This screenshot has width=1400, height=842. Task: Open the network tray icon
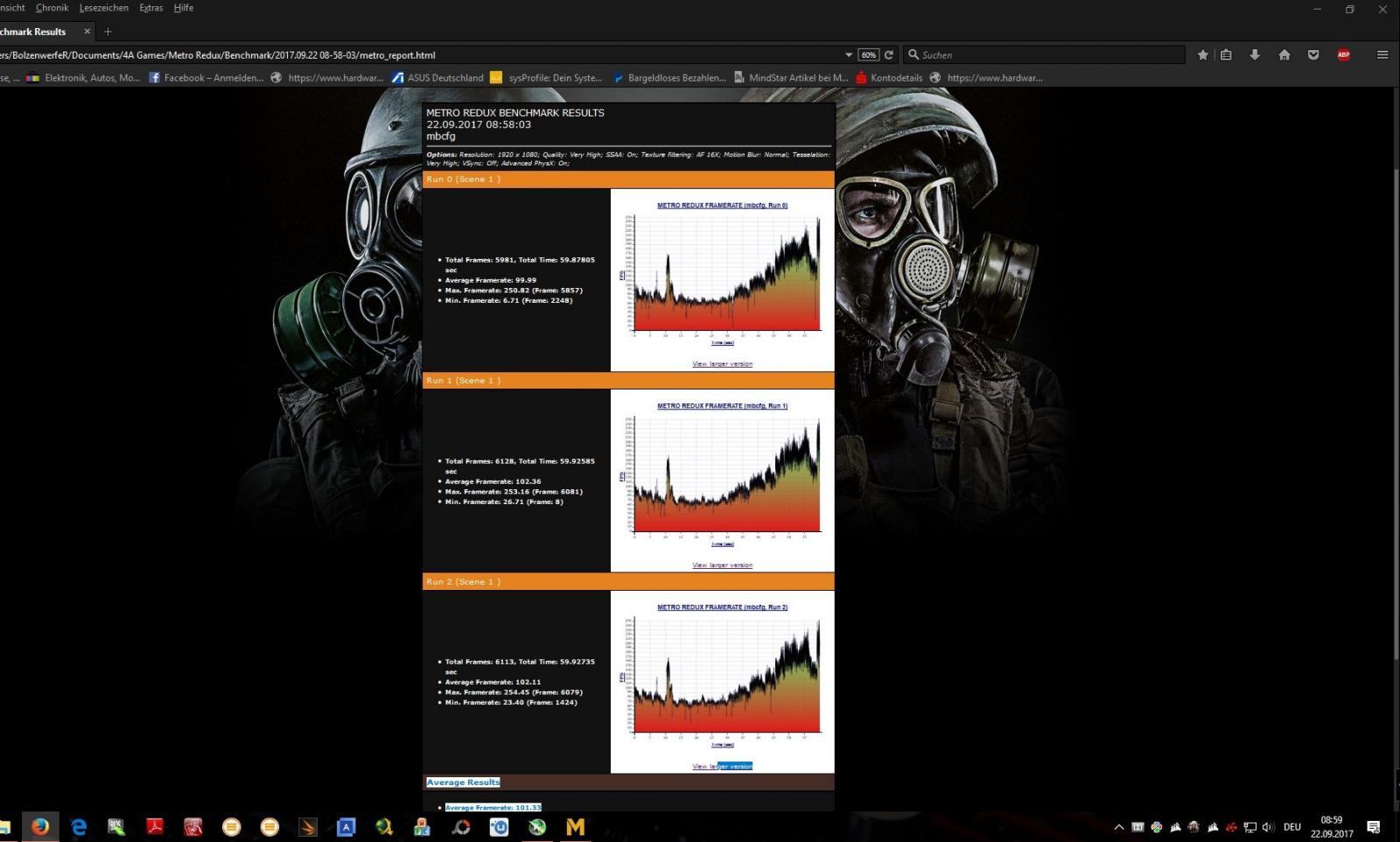pos(1249,827)
